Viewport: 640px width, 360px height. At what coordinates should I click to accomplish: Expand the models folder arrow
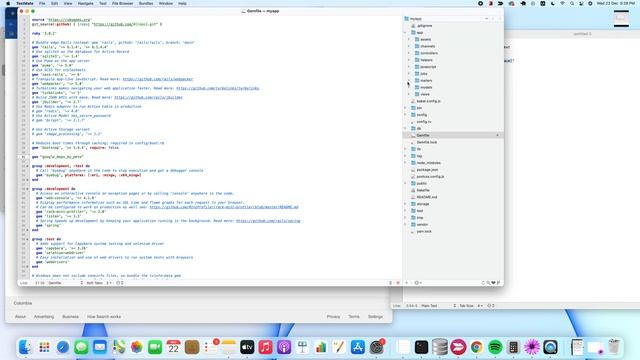point(409,87)
